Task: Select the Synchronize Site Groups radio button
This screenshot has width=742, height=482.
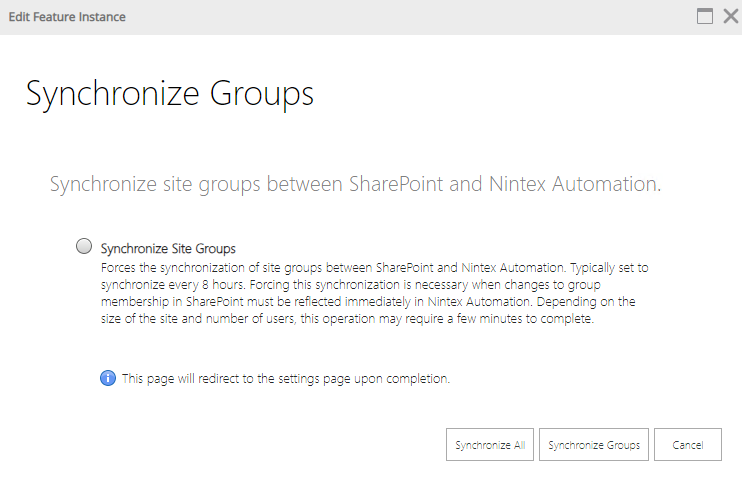Action: 84,247
